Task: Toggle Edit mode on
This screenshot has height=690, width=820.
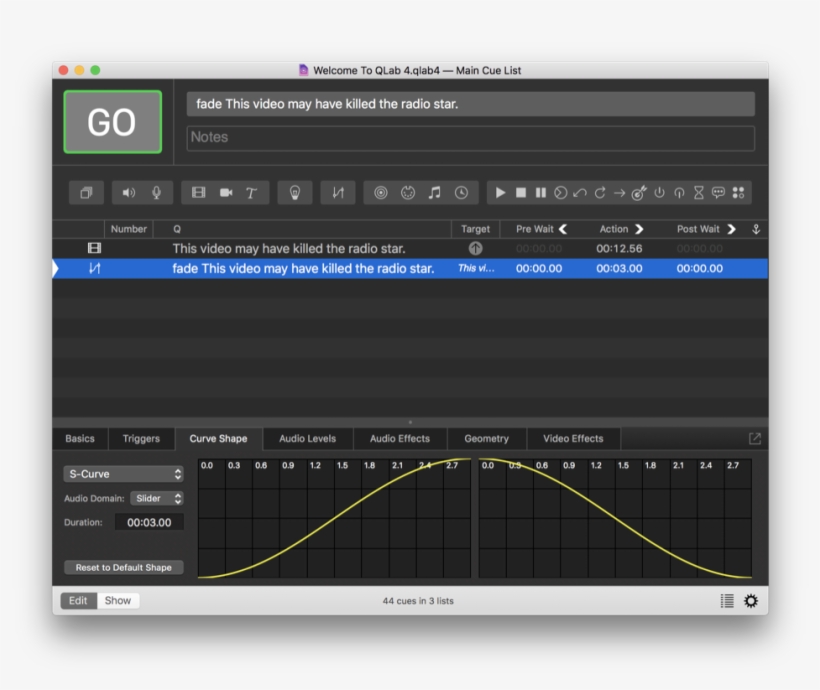Action: click(77, 600)
